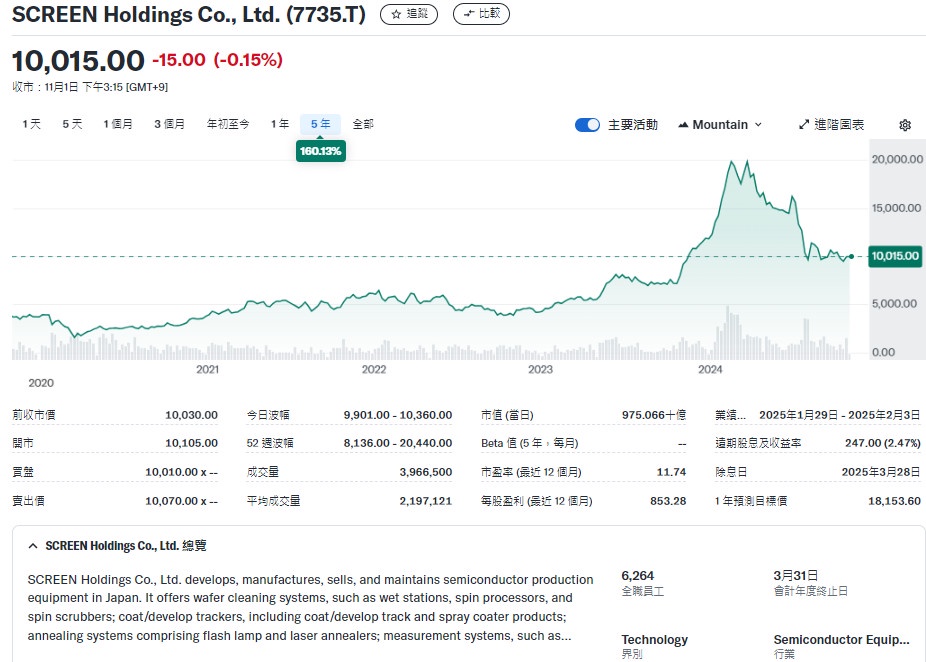Click the chart settings gear icon

tap(905, 125)
